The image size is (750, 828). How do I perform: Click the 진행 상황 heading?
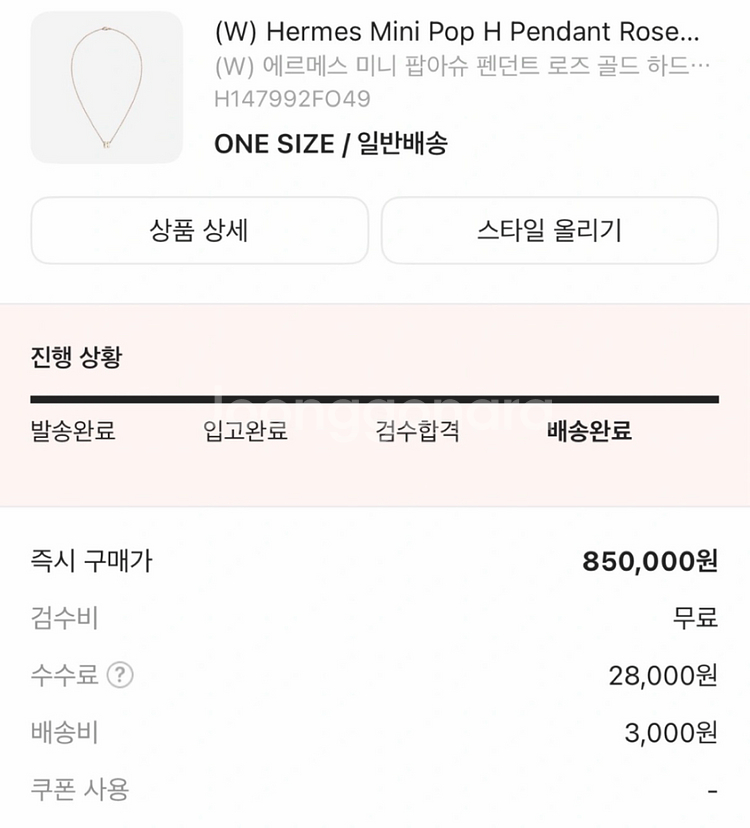pyautogui.click(x=76, y=358)
